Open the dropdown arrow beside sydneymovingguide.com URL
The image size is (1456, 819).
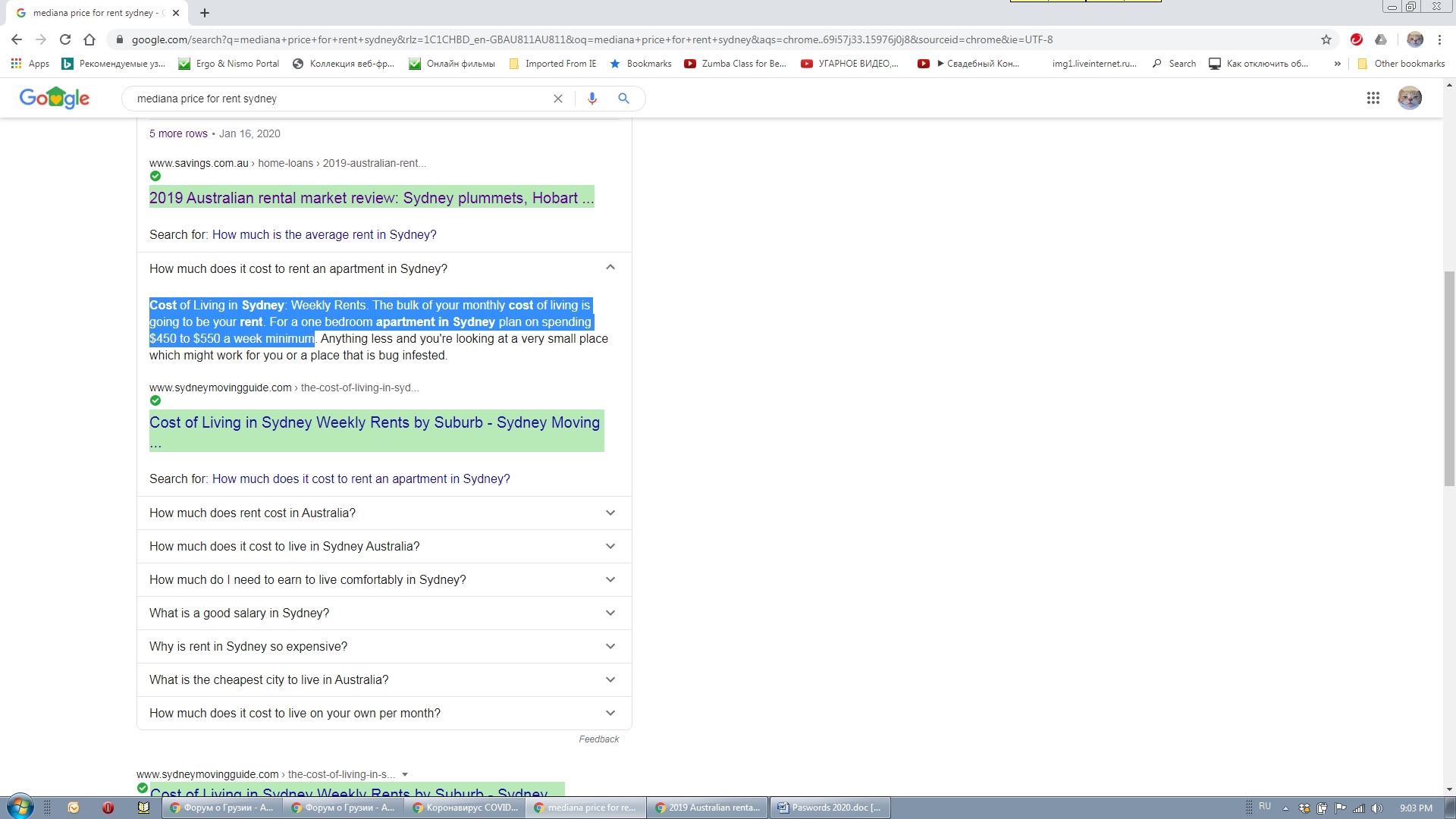click(405, 774)
